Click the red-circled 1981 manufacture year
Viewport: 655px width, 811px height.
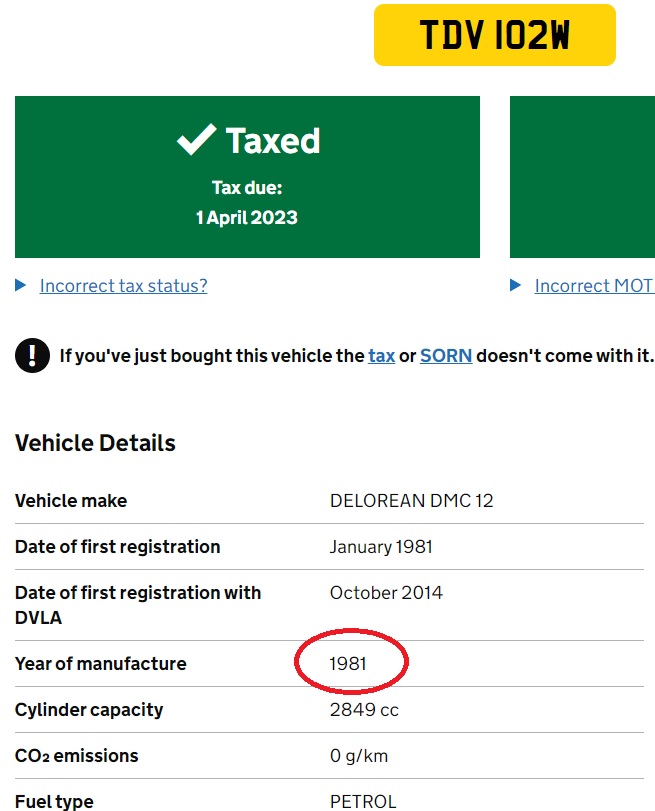click(x=349, y=664)
